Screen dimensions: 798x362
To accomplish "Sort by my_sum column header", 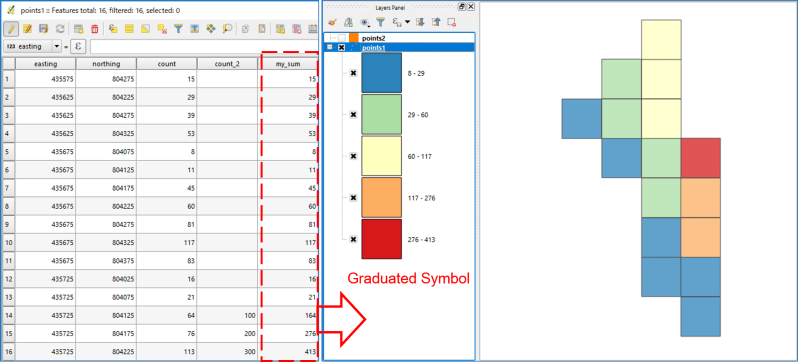I will point(288,64).
